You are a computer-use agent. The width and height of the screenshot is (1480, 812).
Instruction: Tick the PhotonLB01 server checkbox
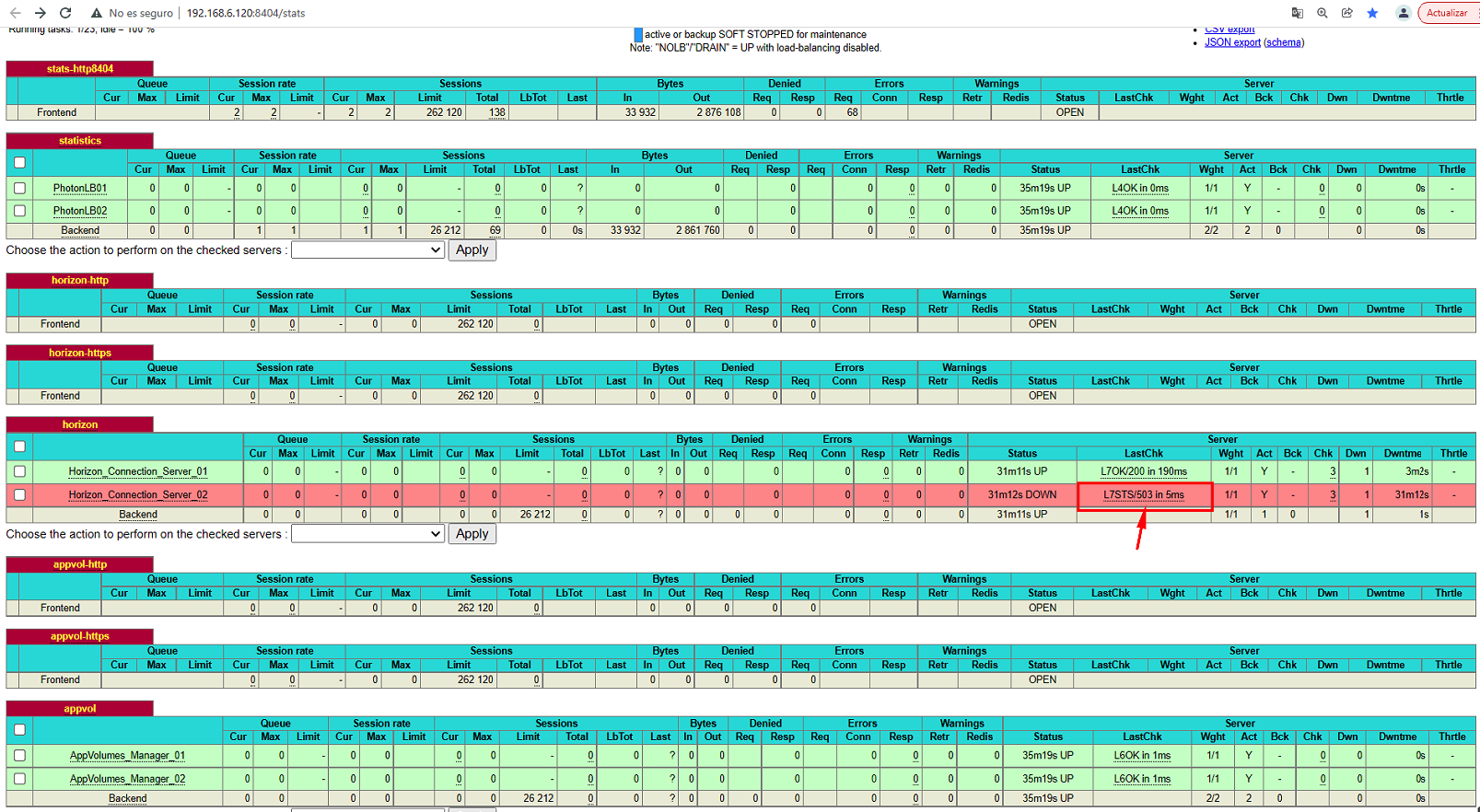(x=19, y=188)
